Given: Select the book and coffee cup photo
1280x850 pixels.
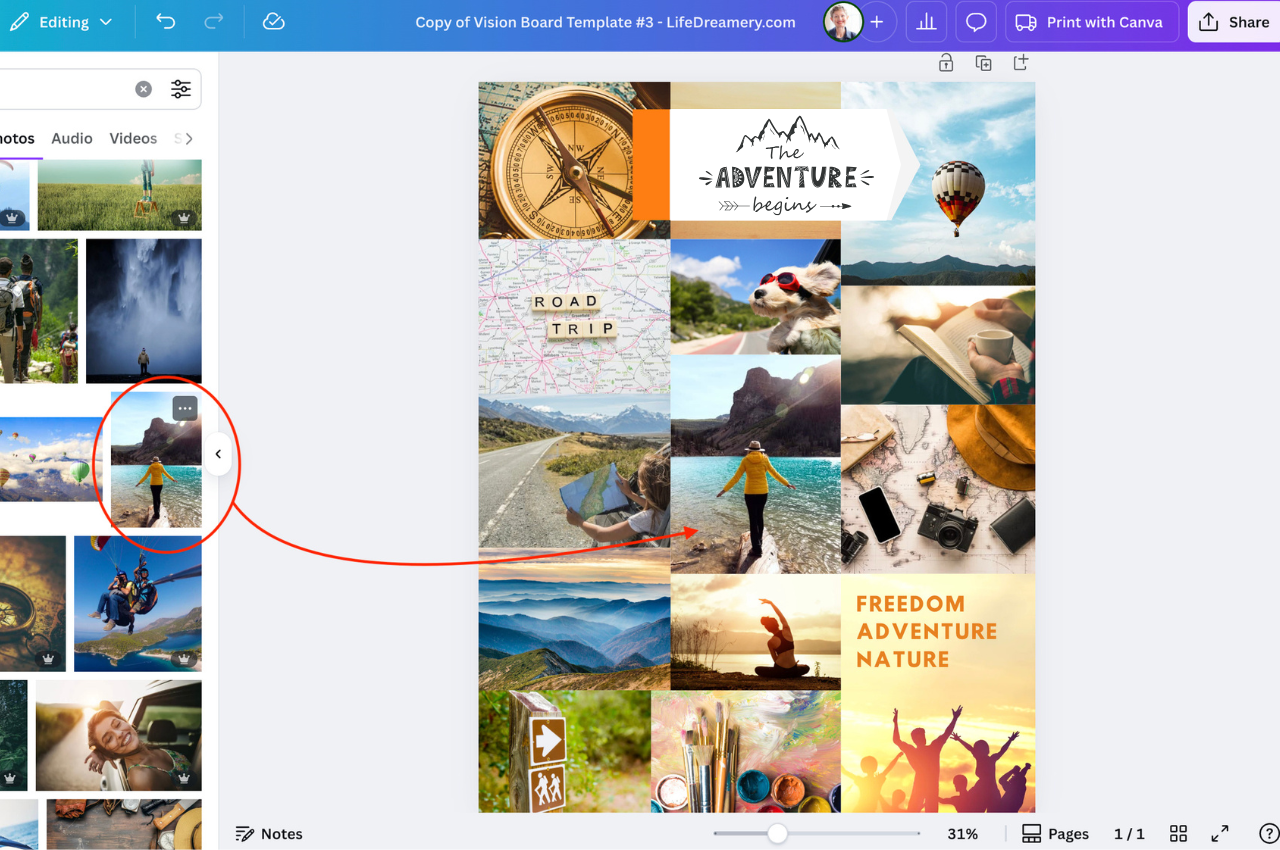Looking at the screenshot, I should [938, 345].
